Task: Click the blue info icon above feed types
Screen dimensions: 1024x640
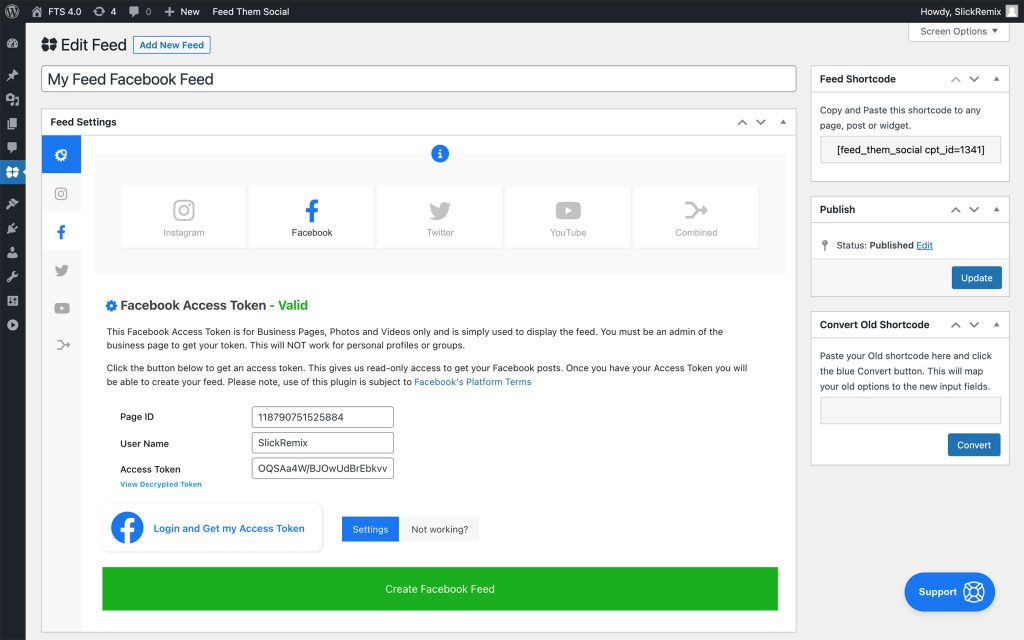Action: (x=440, y=153)
